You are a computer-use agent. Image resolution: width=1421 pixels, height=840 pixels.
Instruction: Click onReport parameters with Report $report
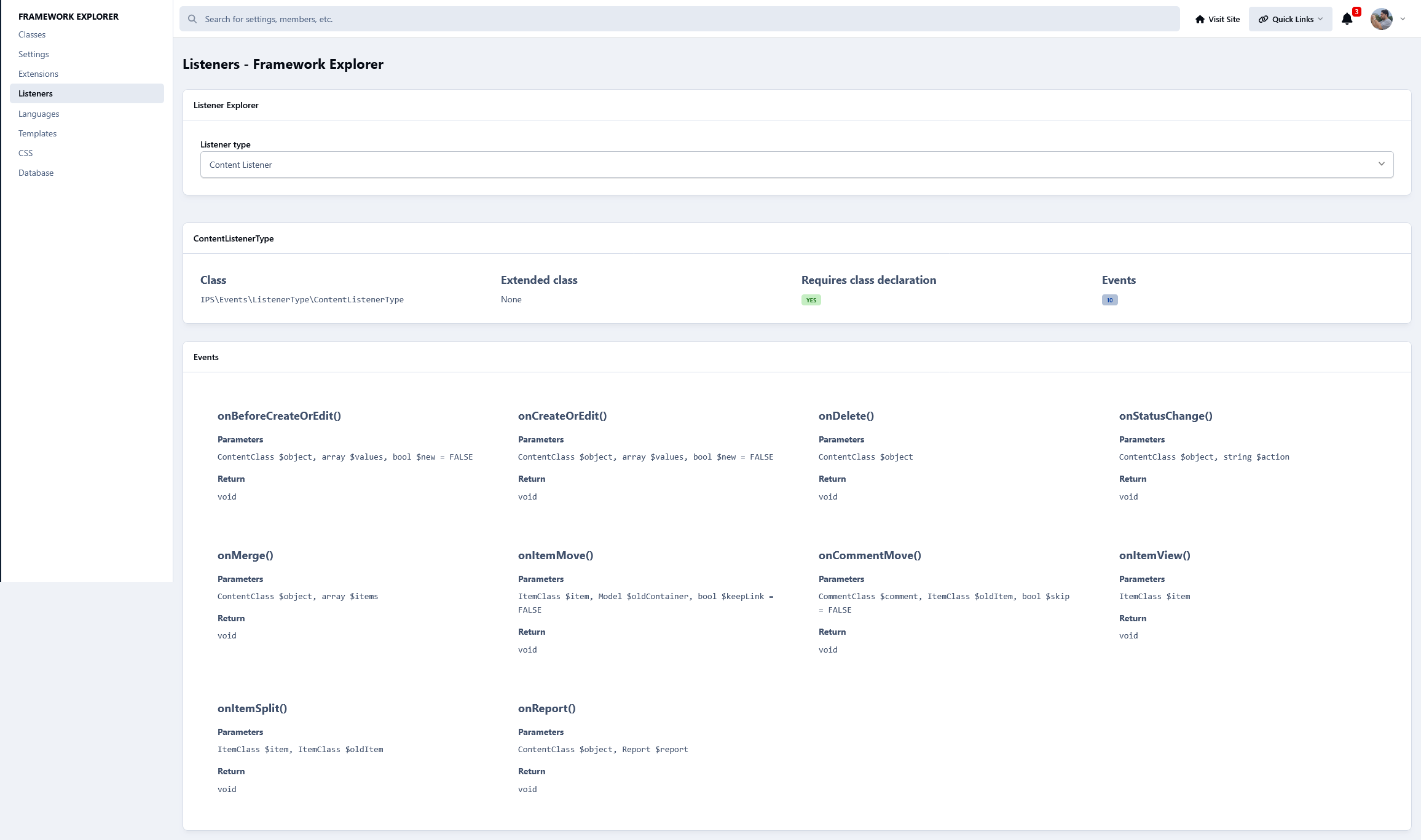click(x=603, y=750)
